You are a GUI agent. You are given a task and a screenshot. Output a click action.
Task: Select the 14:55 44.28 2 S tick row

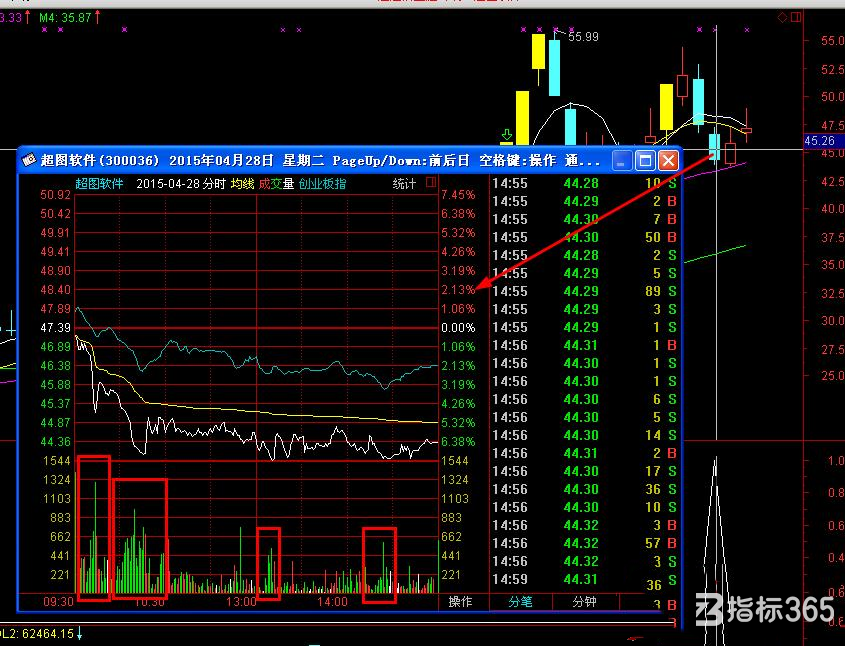point(585,255)
